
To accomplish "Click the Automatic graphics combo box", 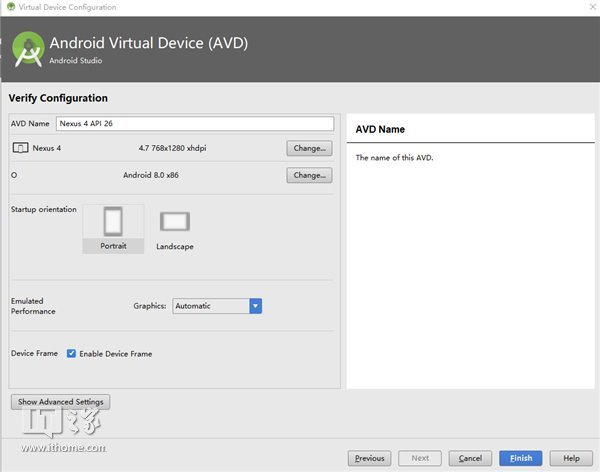I will tap(211, 306).
